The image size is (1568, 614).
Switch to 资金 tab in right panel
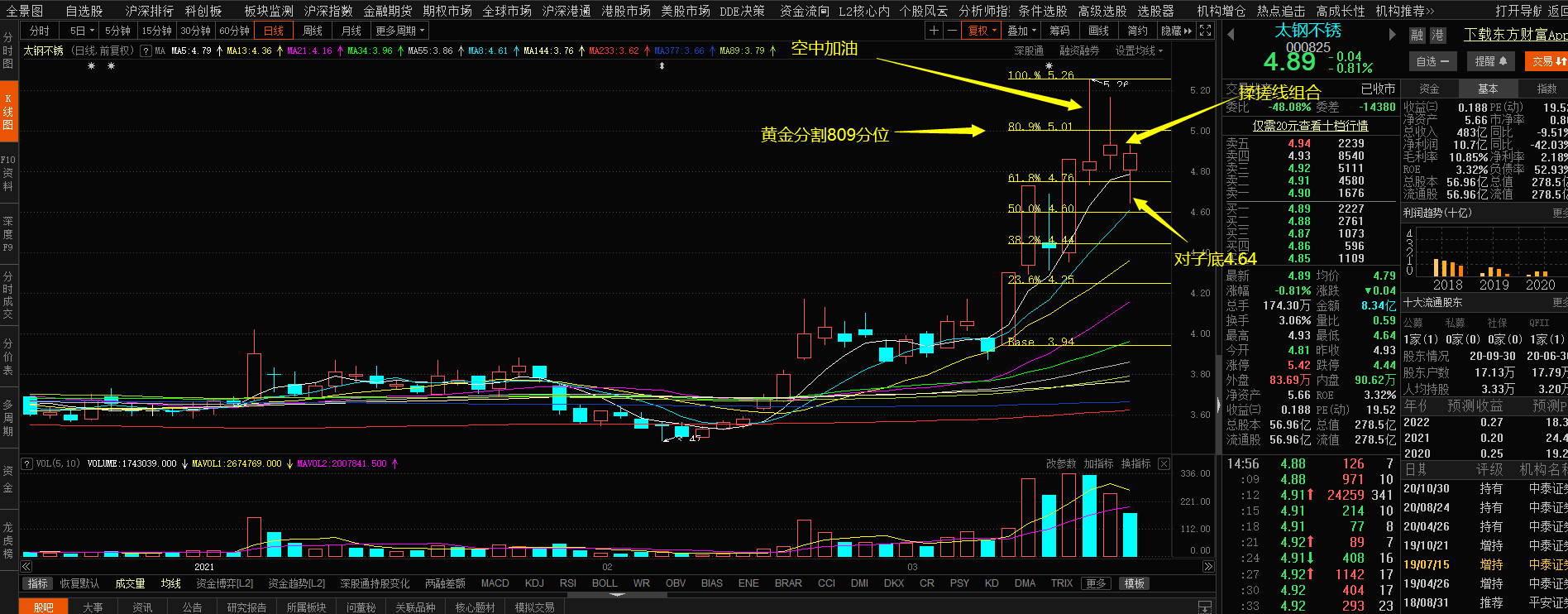(x=1429, y=89)
